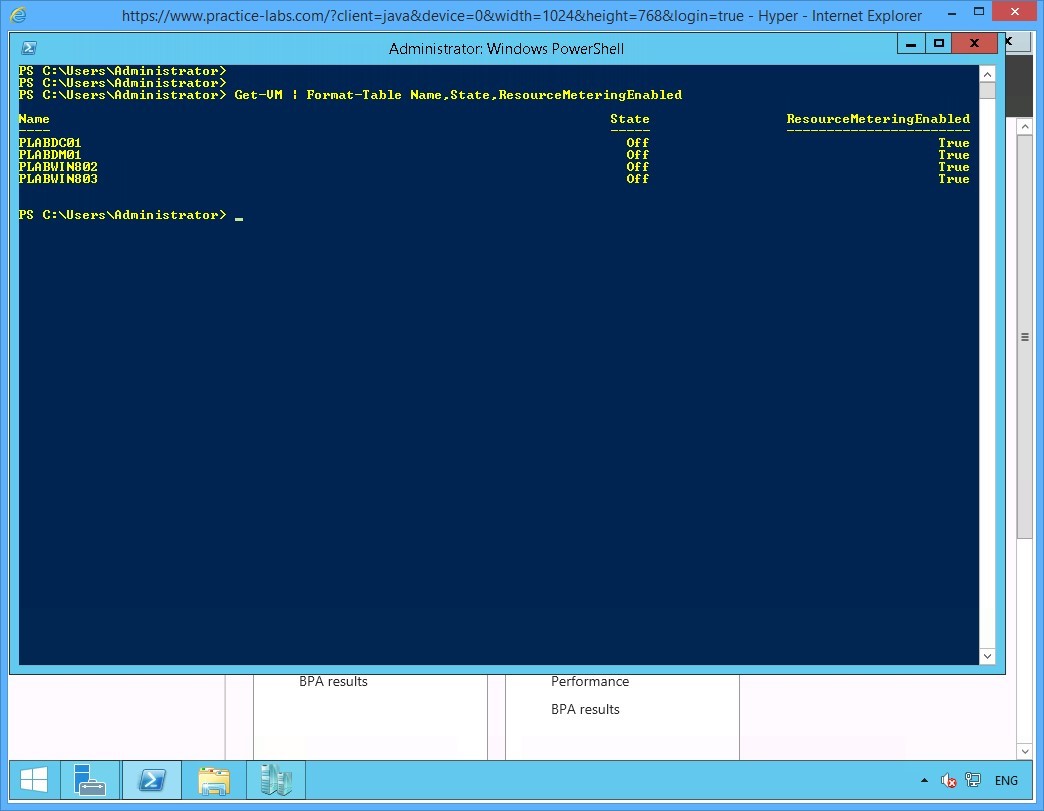The width and height of the screenshot is (1044, 811).
Task: Unmute the speaker icon in the system tray
Action: [x=948, y=780]
